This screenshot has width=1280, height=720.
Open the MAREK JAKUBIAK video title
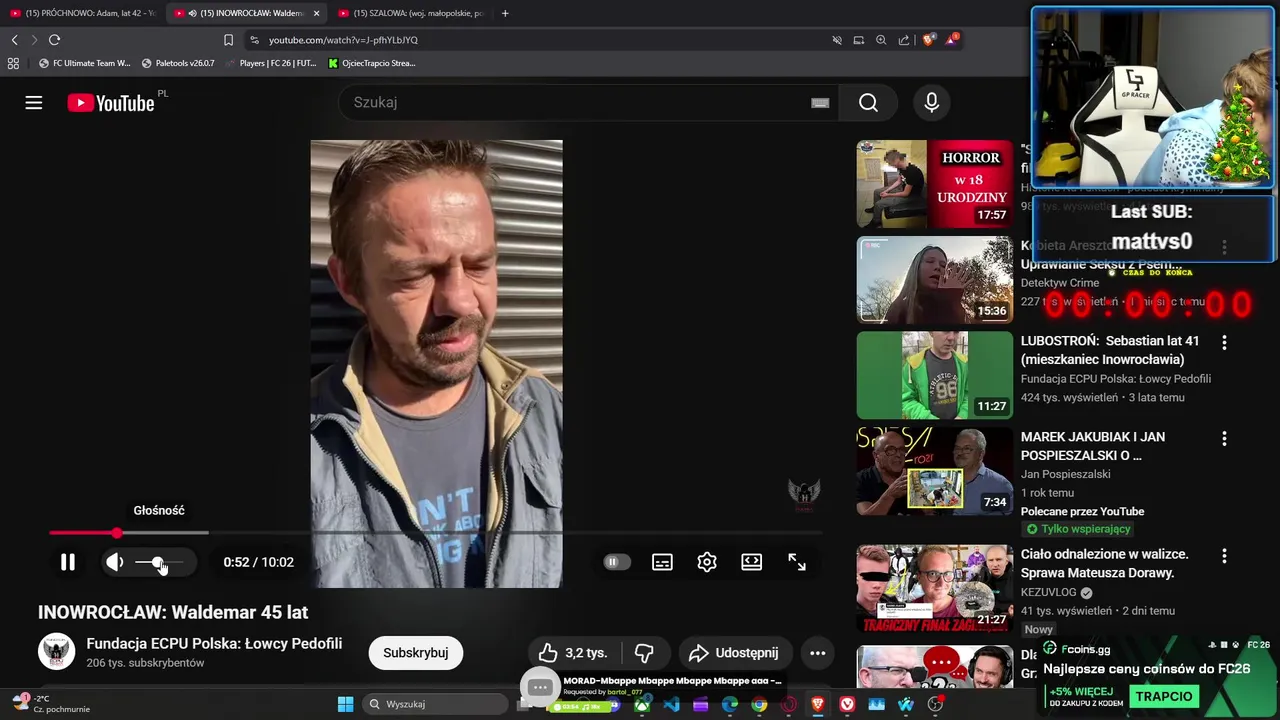1093,446
